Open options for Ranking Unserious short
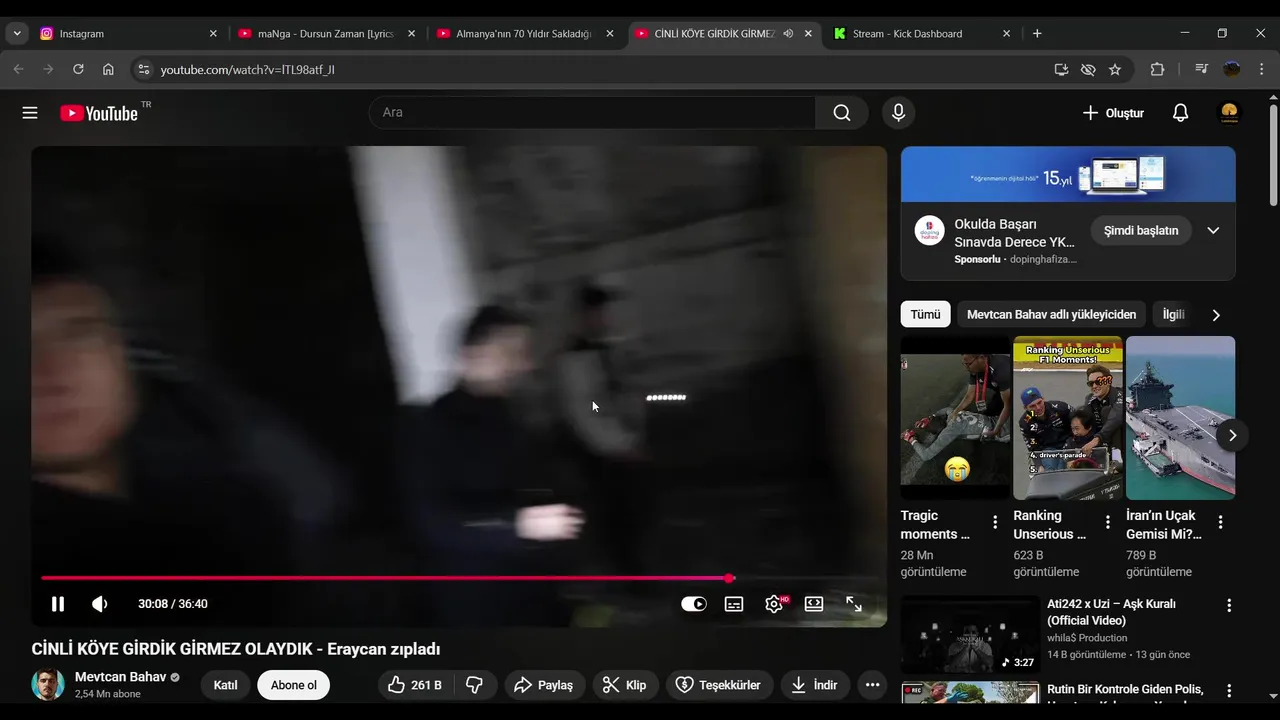This screenshot has width=1280, height=720. click(x=1107, y=522)
